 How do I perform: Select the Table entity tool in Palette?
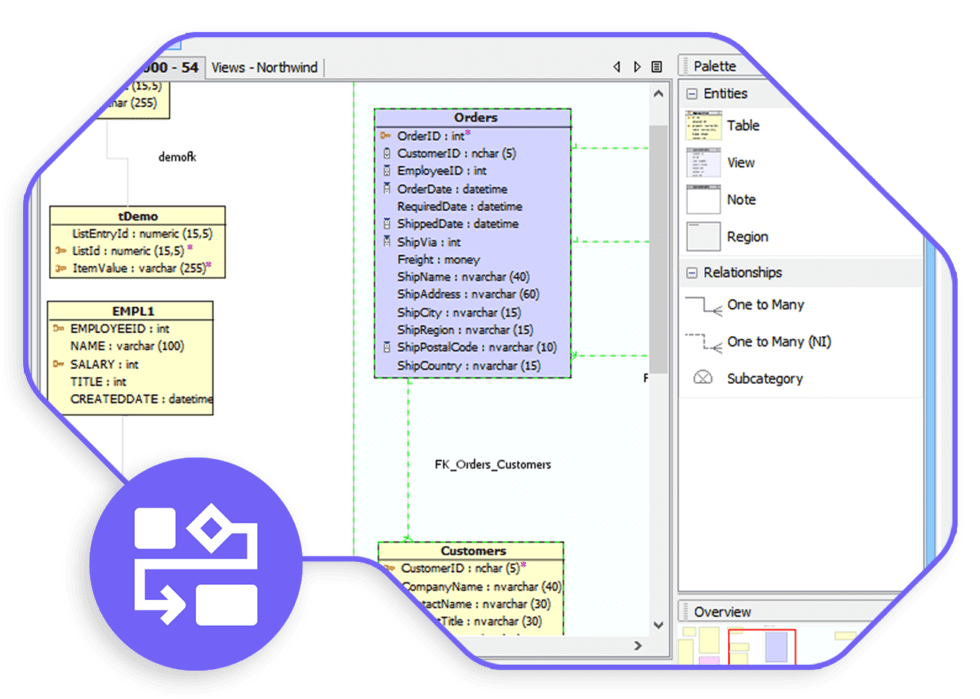[745, 126]
